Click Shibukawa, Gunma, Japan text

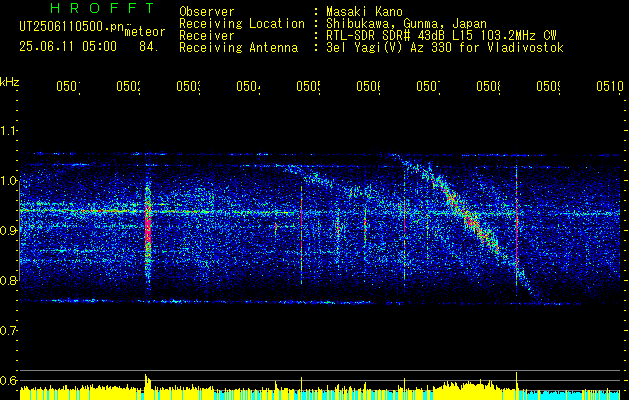click(406, 24)
